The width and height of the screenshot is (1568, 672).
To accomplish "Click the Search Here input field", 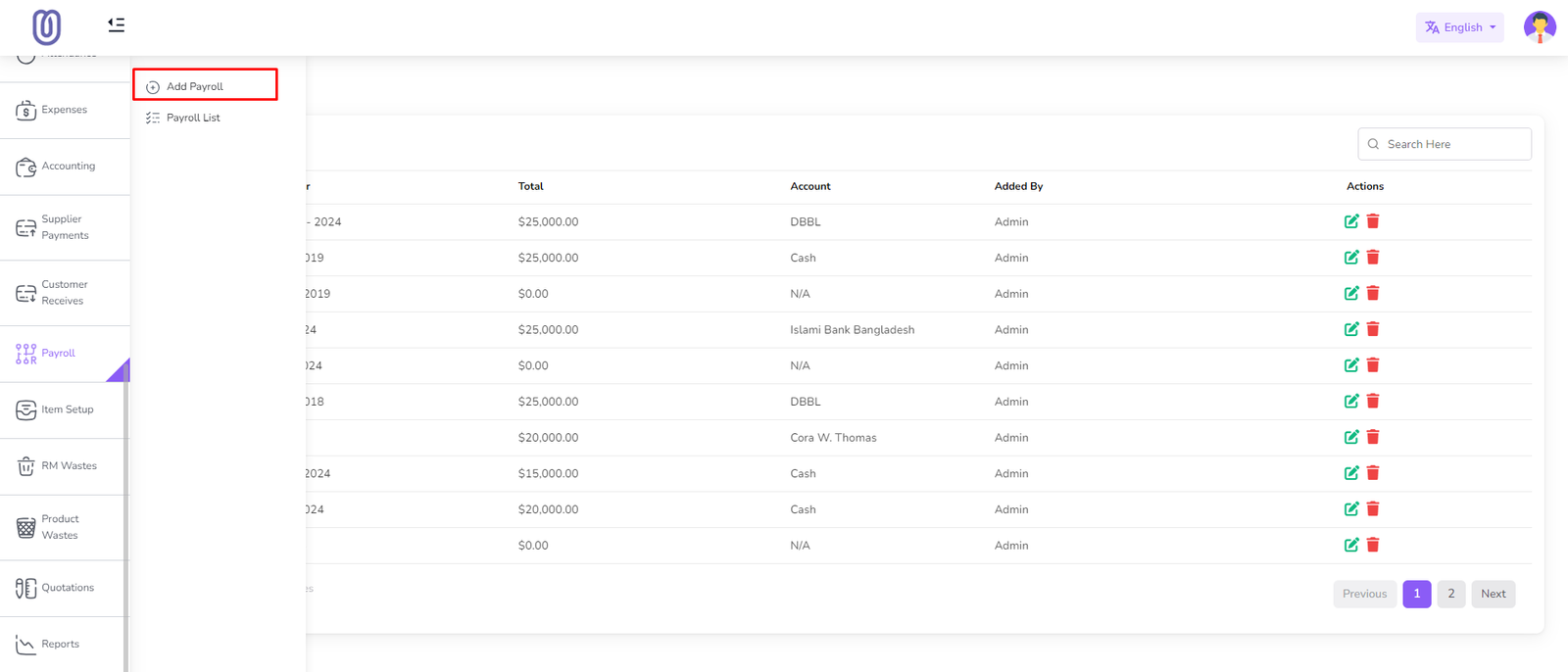I will [x=1451, y=144].
